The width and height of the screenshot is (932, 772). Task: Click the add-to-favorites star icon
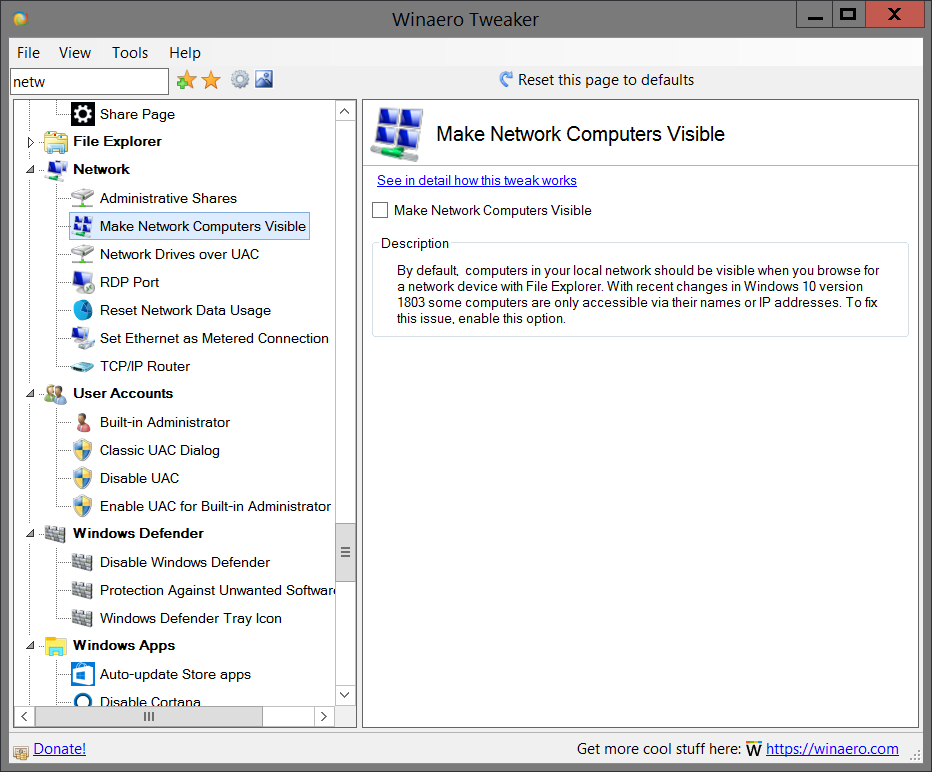click(186, 79)
